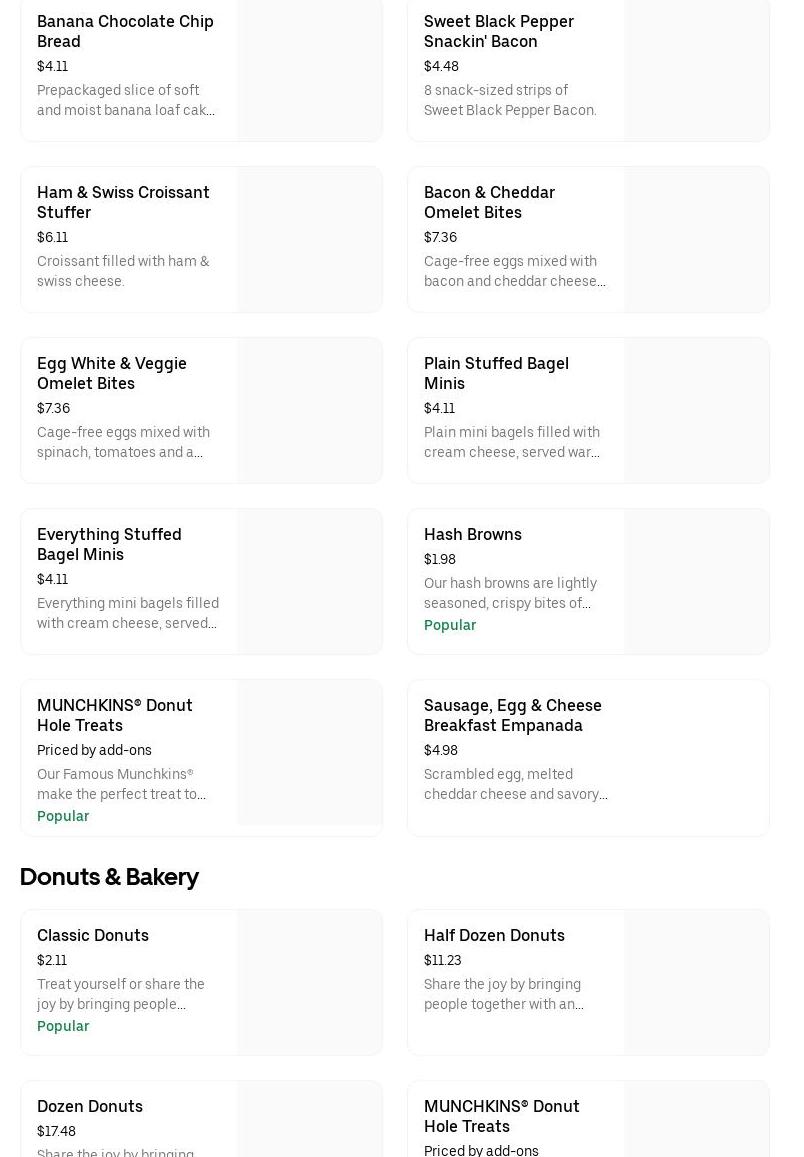Click the $11.23 Half Dozen Donuts price
The width and height of the screenshot is (804, 1157).
tap(443, 960)
